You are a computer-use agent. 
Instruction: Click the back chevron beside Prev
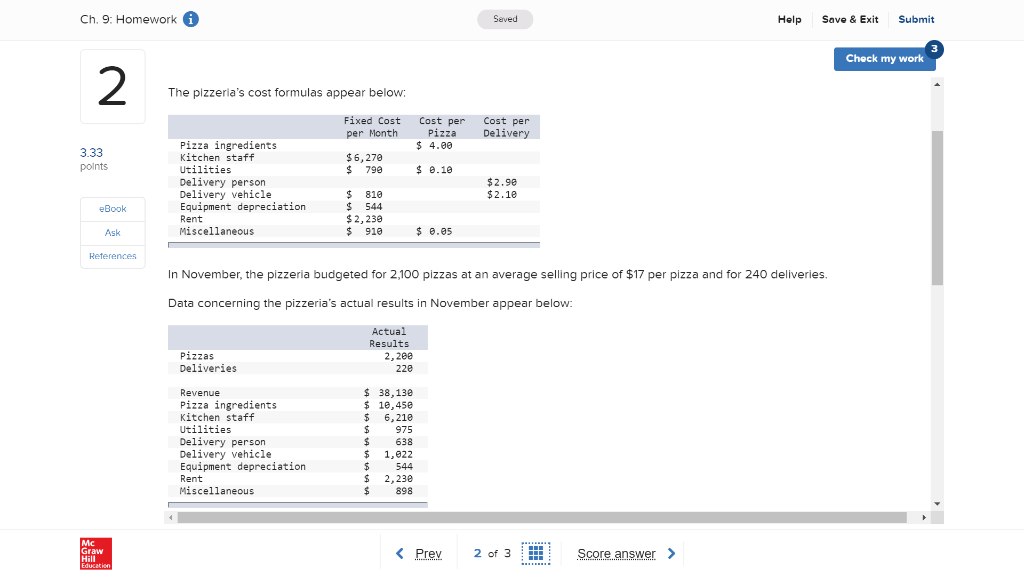399,552
